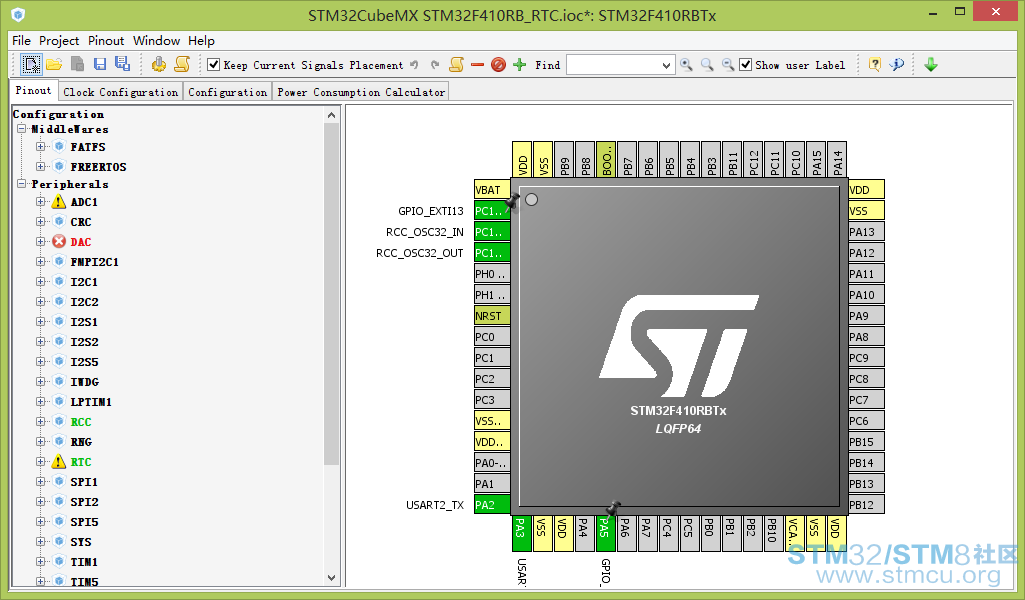
Task: Click the speech bubble help icon
Action: click(897, 64)
